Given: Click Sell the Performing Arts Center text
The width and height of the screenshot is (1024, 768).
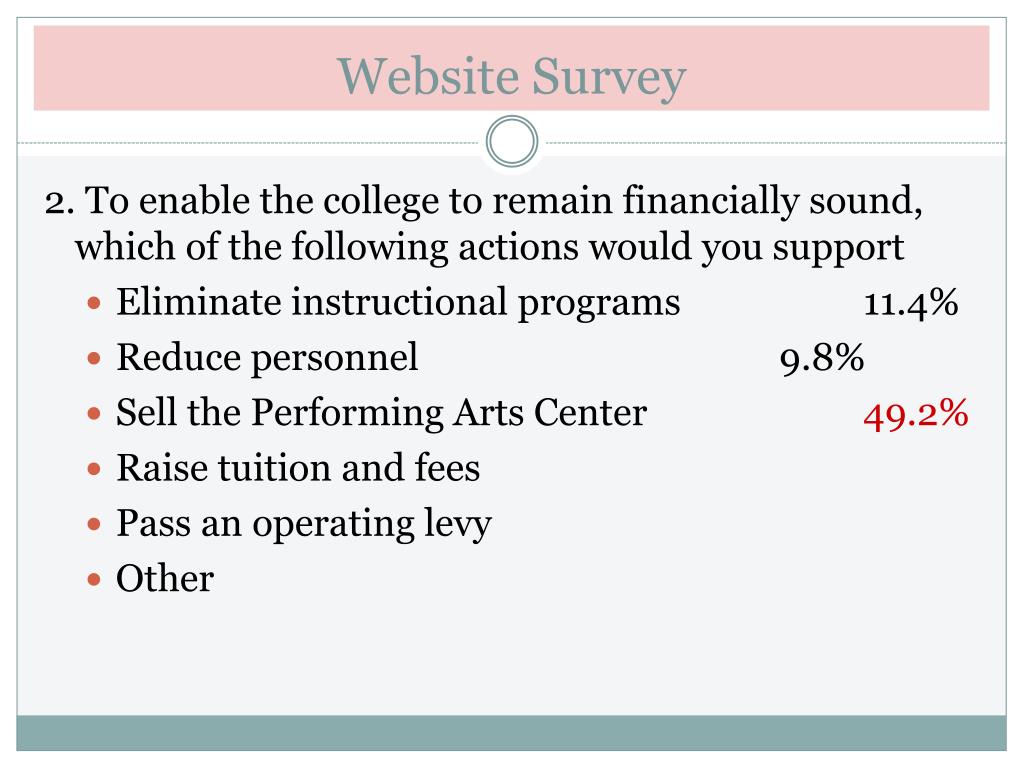Looking at the screenshot, I should coord(381,413).
